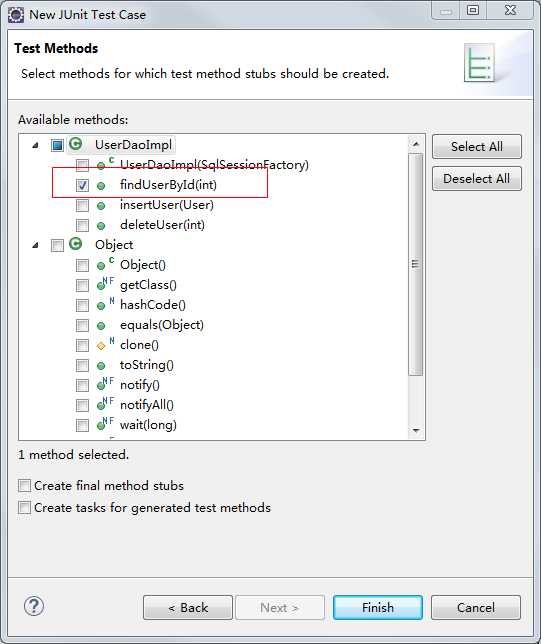
Task: Select the Object class label
Action: click(x=114, y=245)
